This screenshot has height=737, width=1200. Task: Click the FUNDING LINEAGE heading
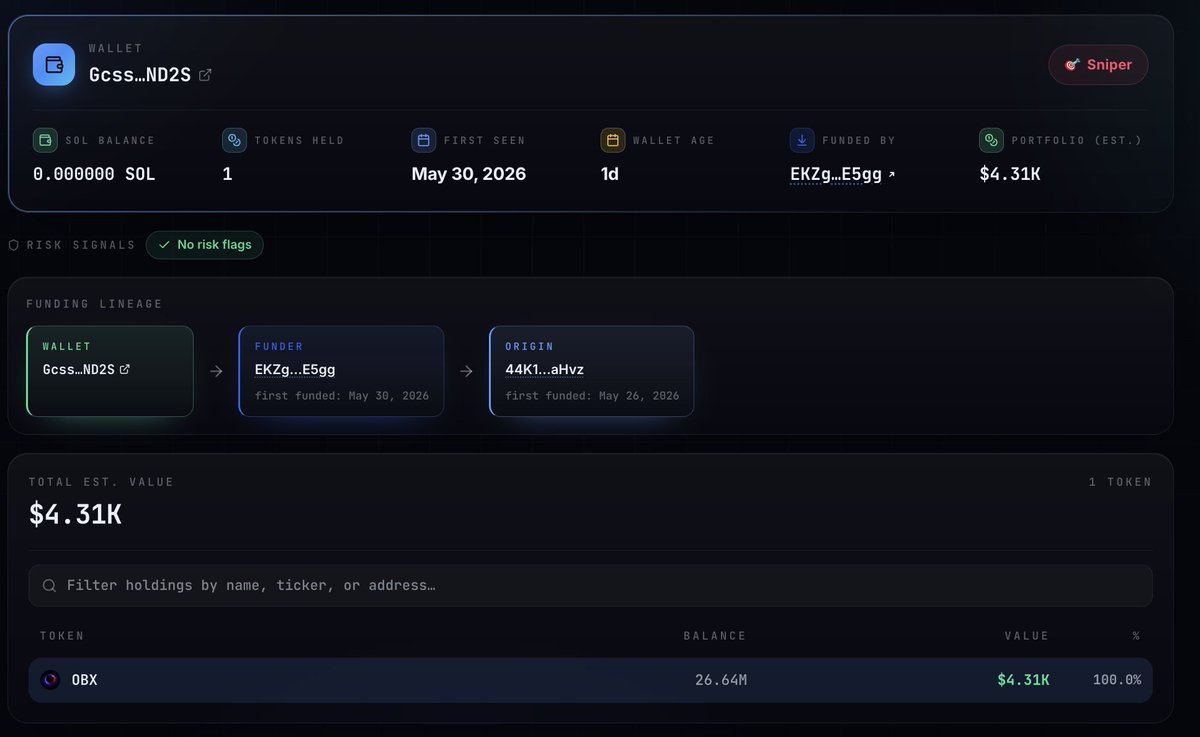click(95, 304)
